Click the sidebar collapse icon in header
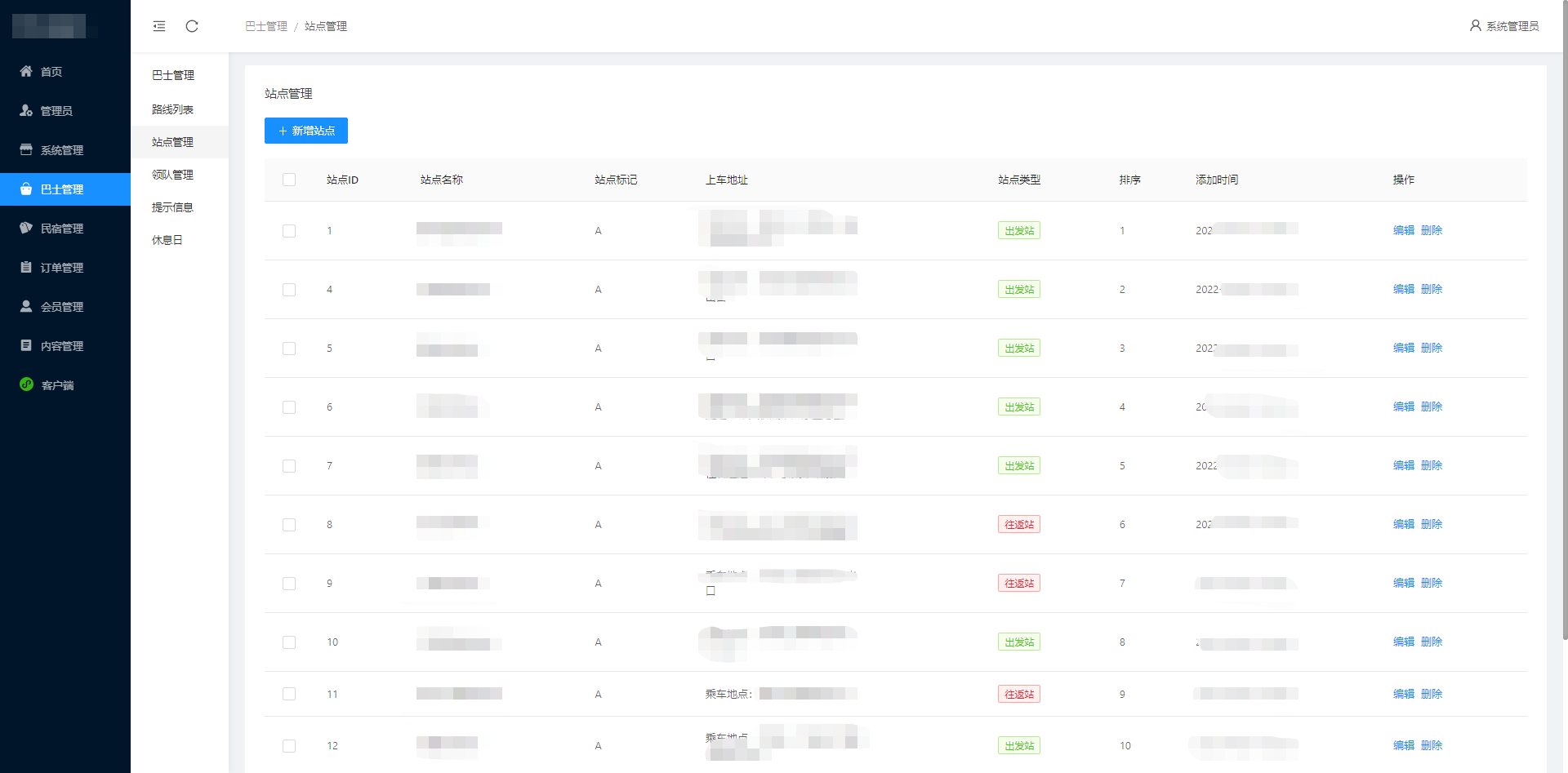This screenshot has height=773, width=1568. (159, 26)
